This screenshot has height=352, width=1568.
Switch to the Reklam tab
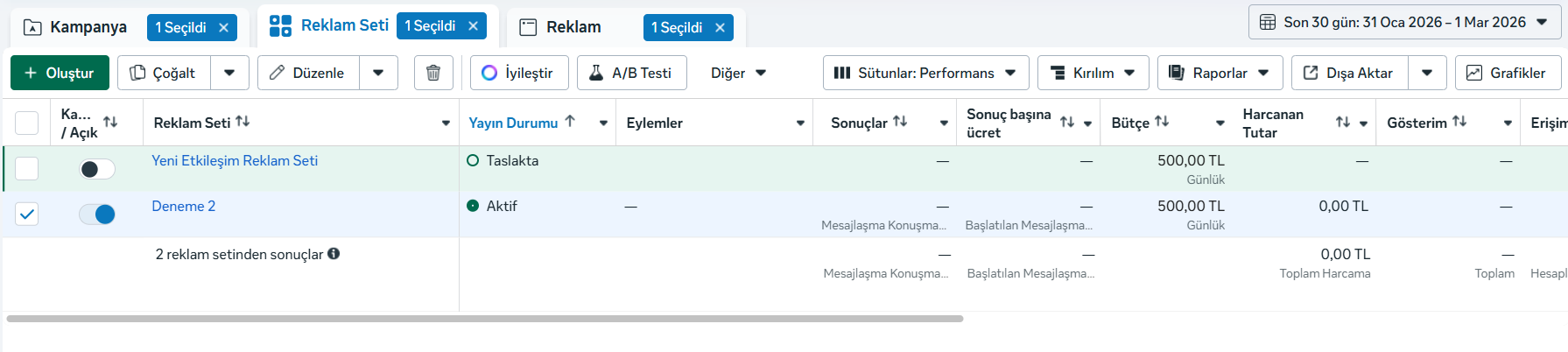573,28
